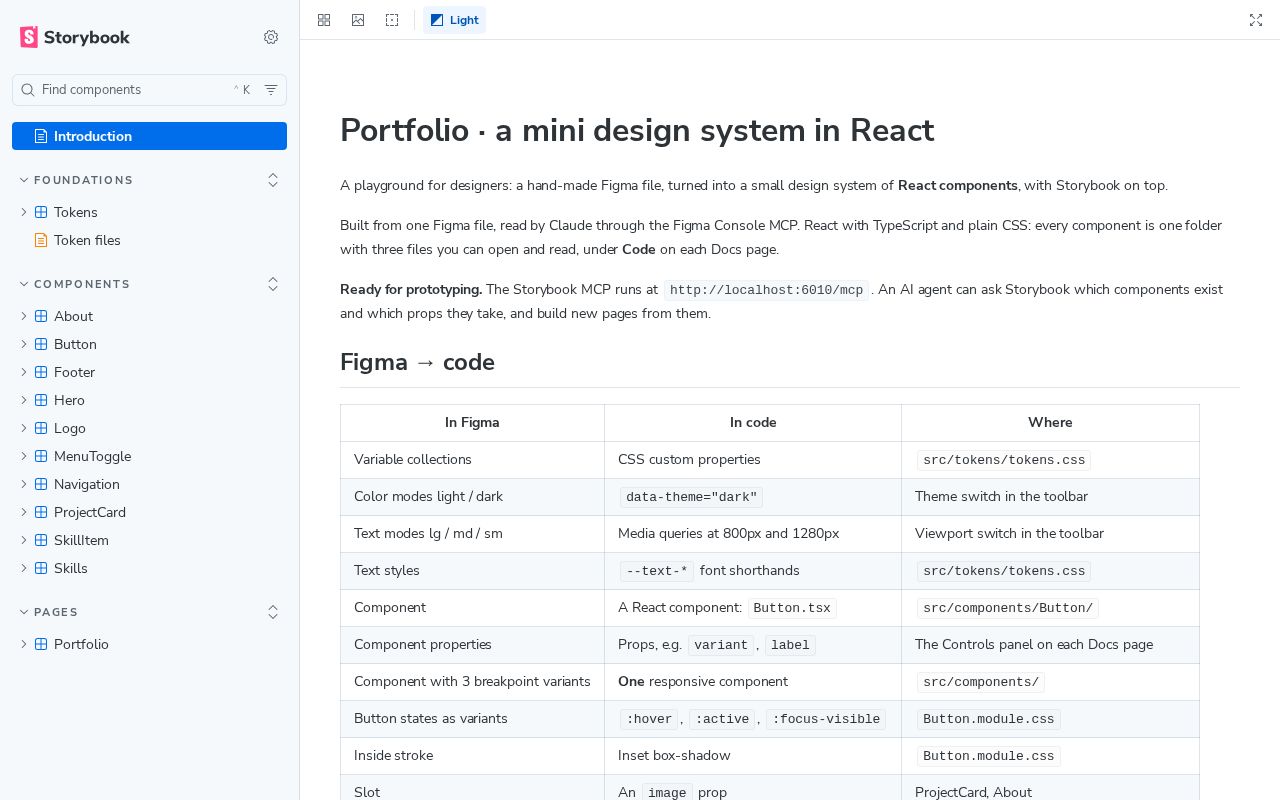
Task: Click the Token files document icon
Action: pos(41,240)
